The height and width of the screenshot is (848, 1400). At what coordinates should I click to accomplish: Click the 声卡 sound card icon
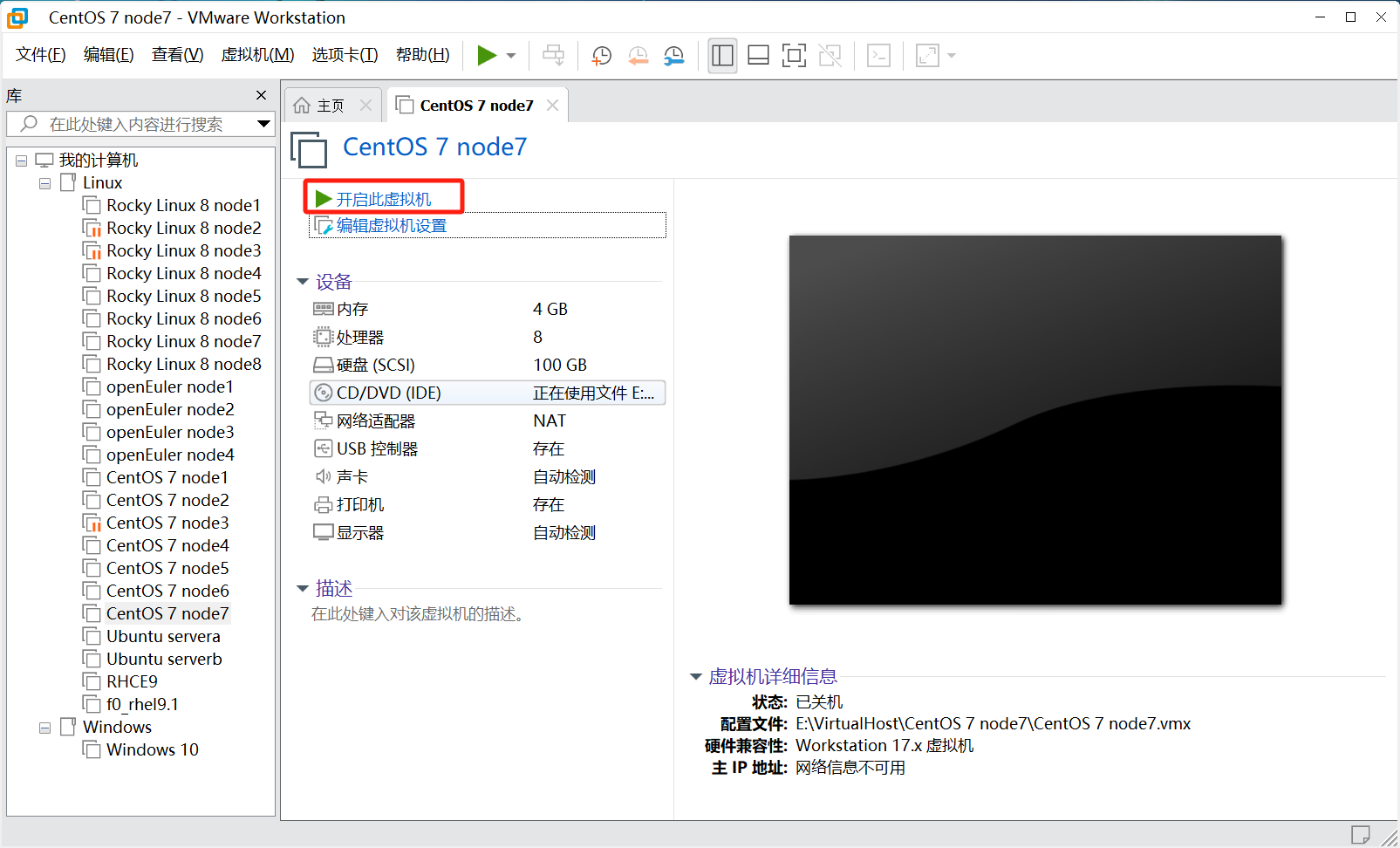[324, 476]
